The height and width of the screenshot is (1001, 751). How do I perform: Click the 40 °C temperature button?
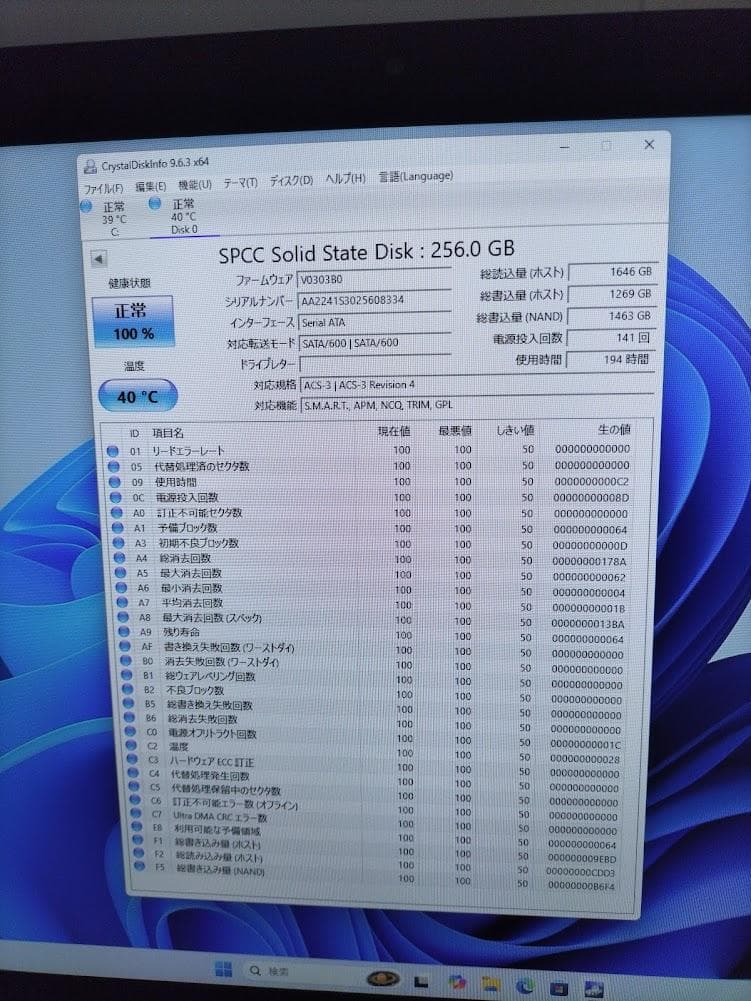[x=137, y=396]
